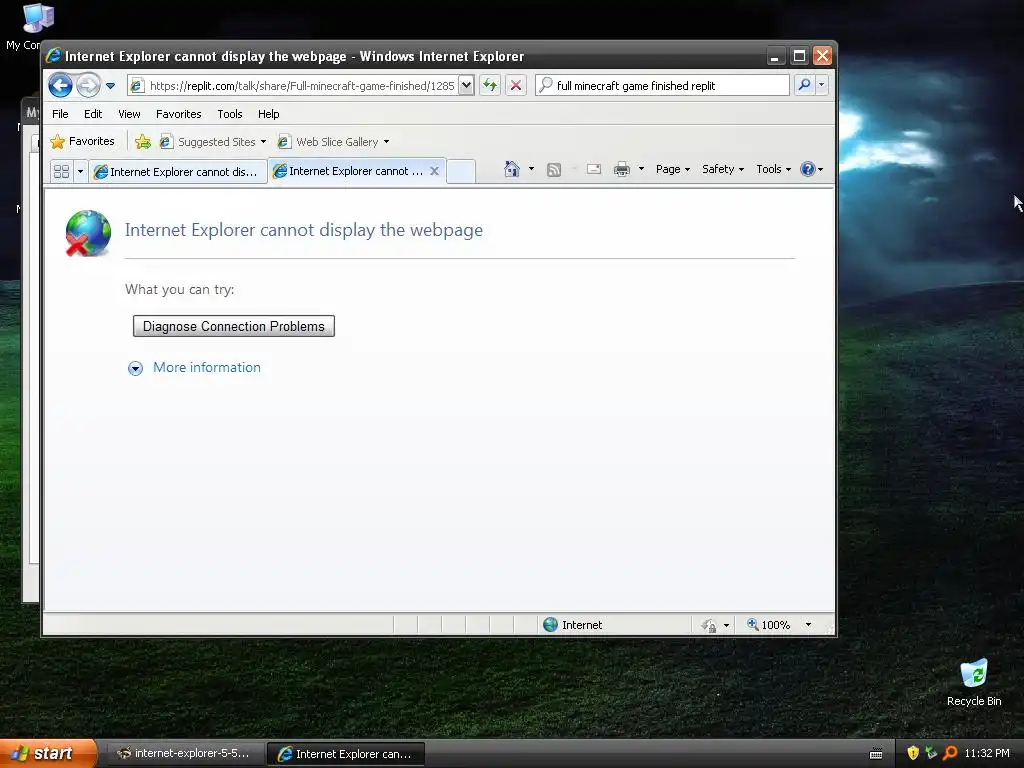Image resolution: width=1024 pixels, height=768 pixels.
Task: Open Suggested Sites link
Action: point(213,142)
